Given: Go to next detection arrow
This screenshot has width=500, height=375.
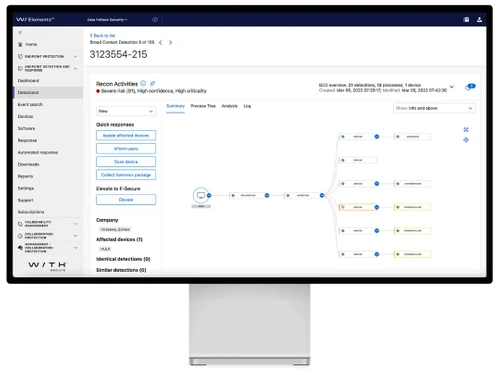Looking at the screenshot, I should [x=171, y=42].
